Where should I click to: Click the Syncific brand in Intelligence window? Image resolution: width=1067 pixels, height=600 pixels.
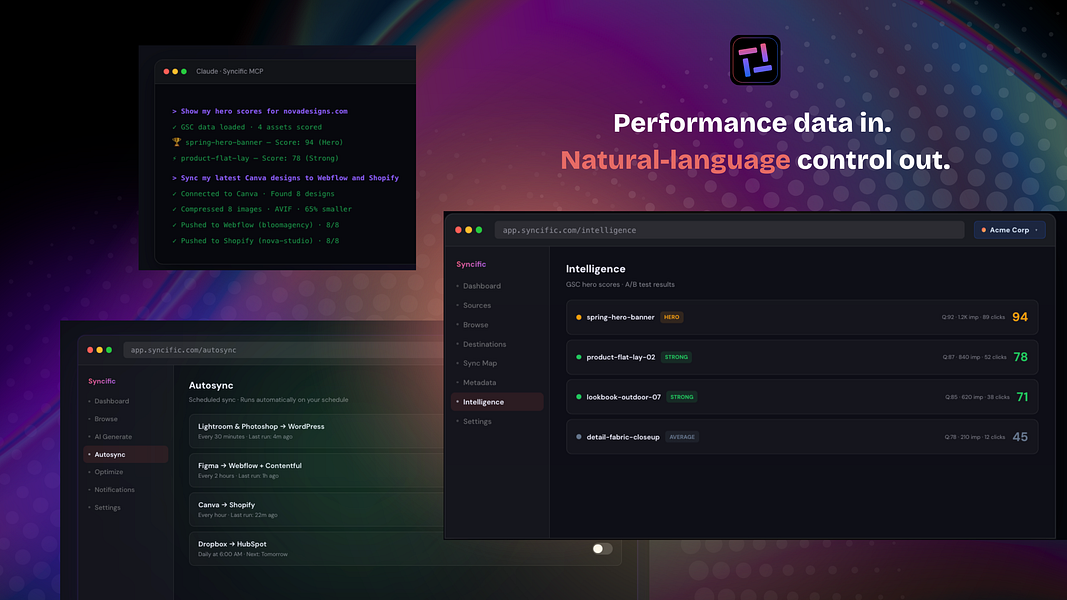(x=471, y=264)
